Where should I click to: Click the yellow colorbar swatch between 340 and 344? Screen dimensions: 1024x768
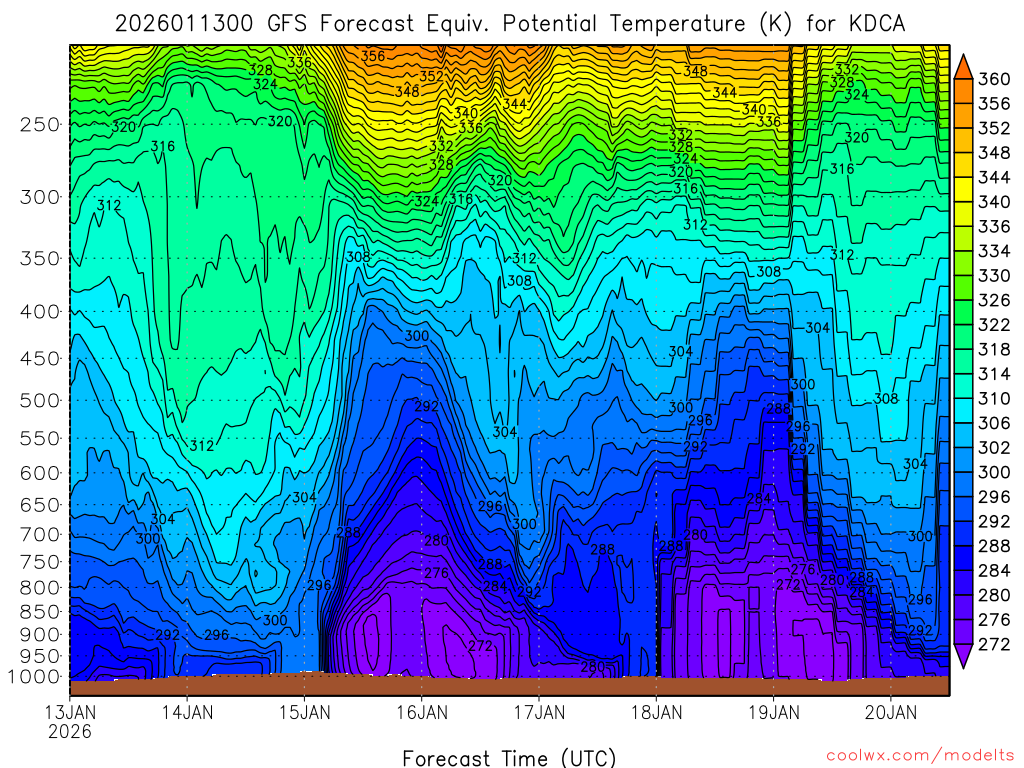pos(963,190)
